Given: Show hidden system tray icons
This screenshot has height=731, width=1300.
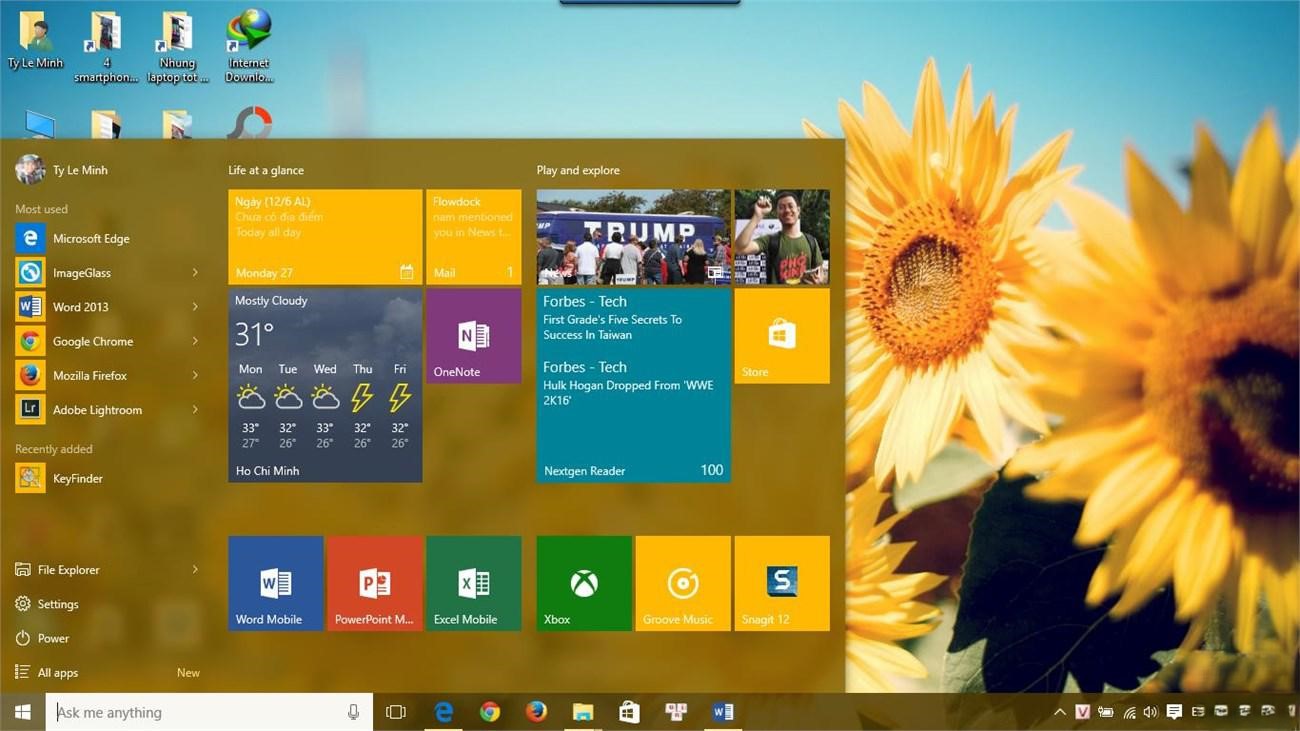Looking at the screenshot, I should click(1059, 712).
